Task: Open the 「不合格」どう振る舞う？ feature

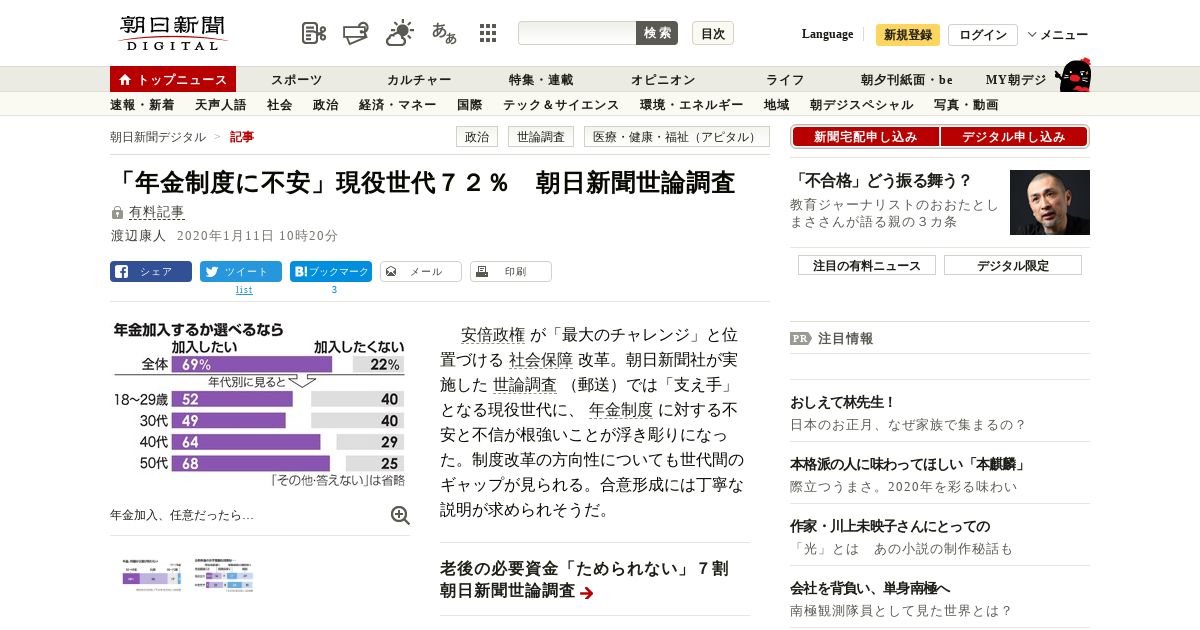Action: point(881,181)
